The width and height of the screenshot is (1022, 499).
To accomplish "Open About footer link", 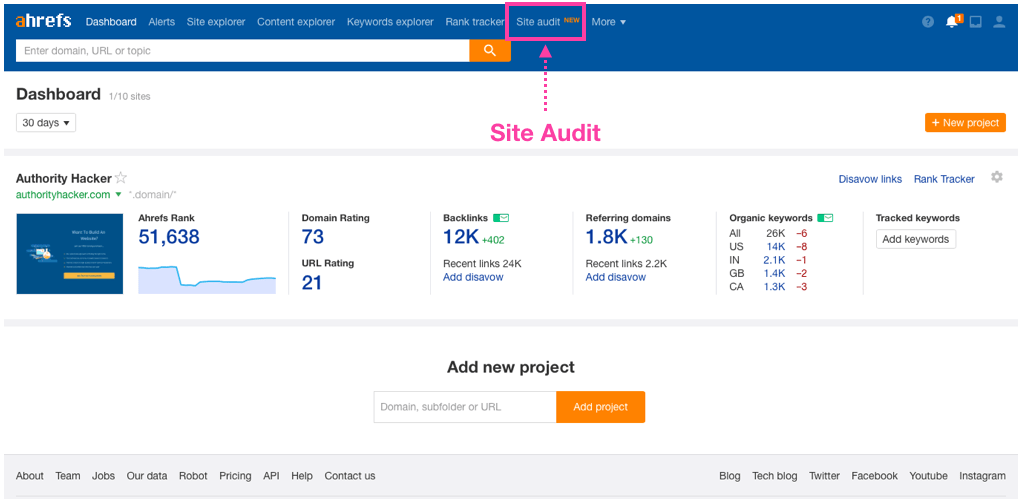I will (30, 476).
